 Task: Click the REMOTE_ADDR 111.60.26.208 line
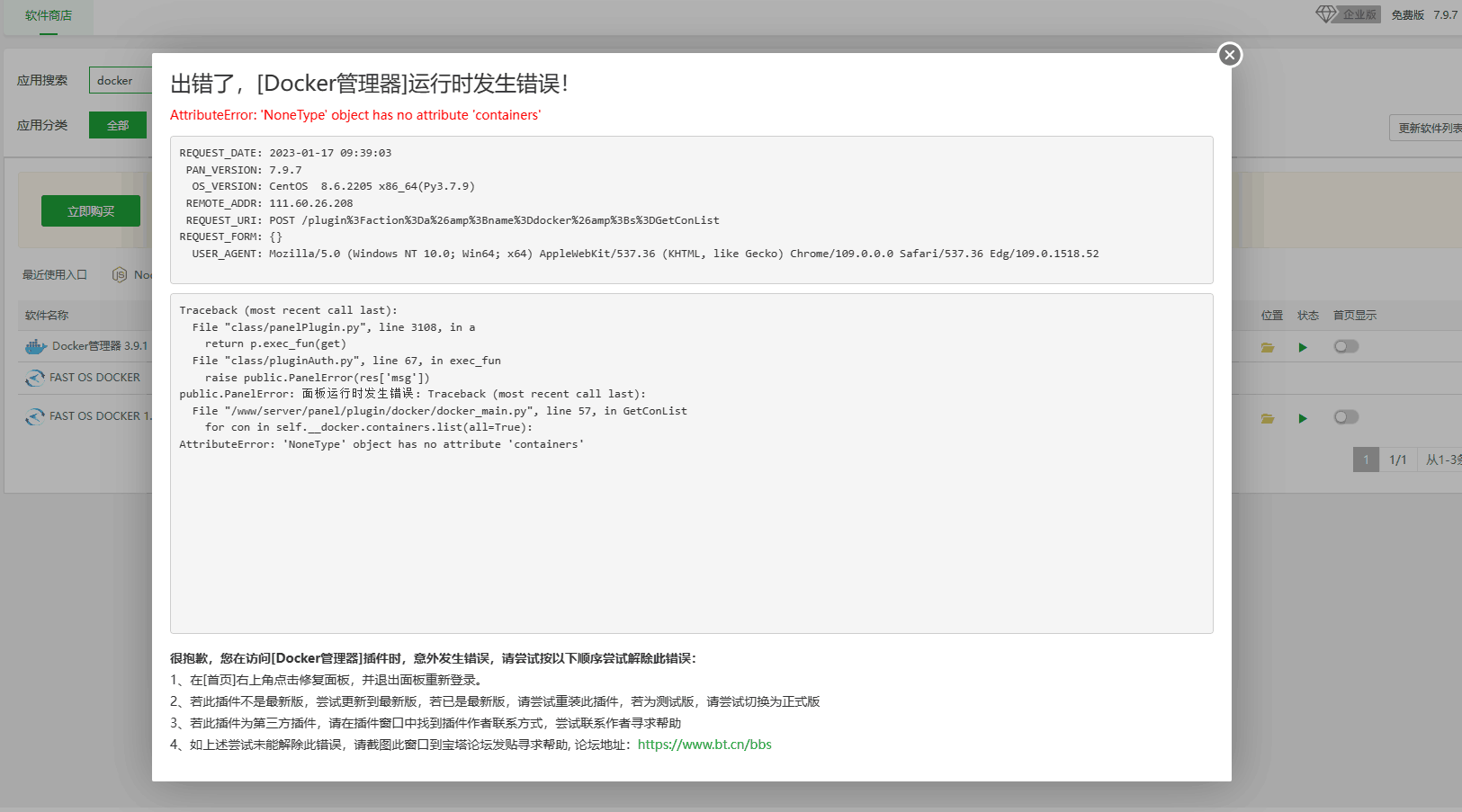pos(269,203)
